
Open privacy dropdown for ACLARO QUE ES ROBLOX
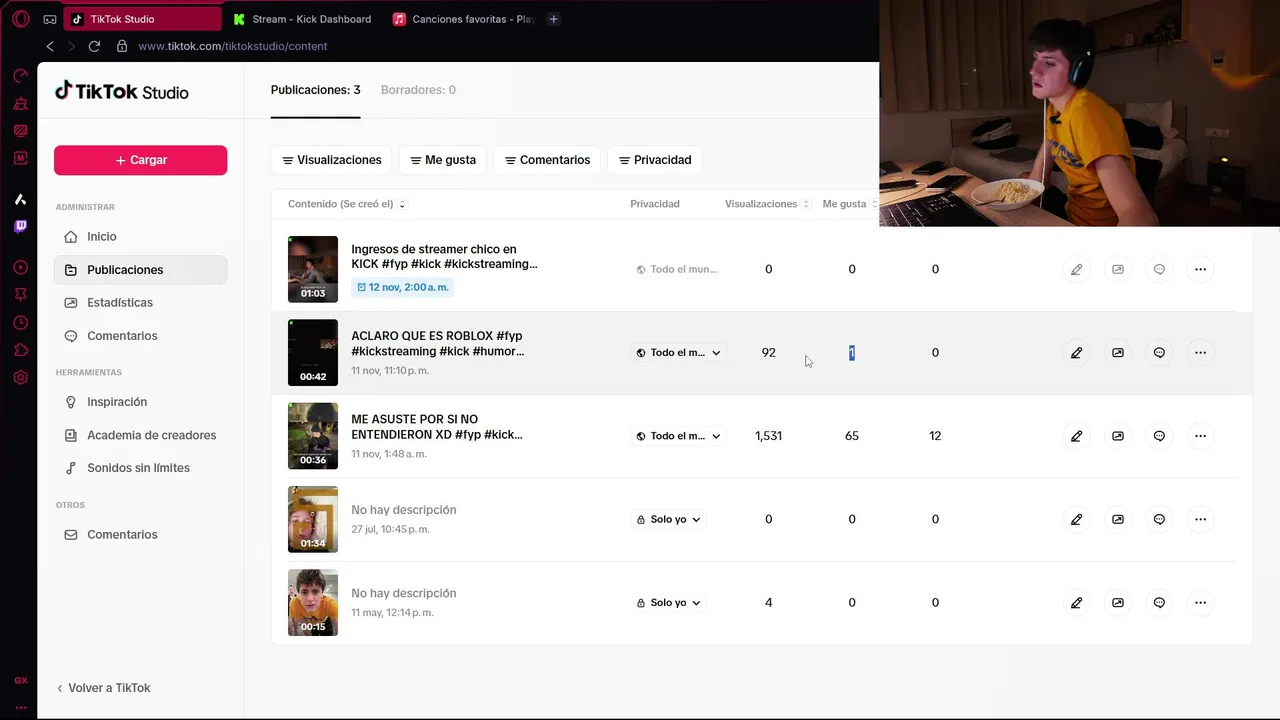pos(678,352)
